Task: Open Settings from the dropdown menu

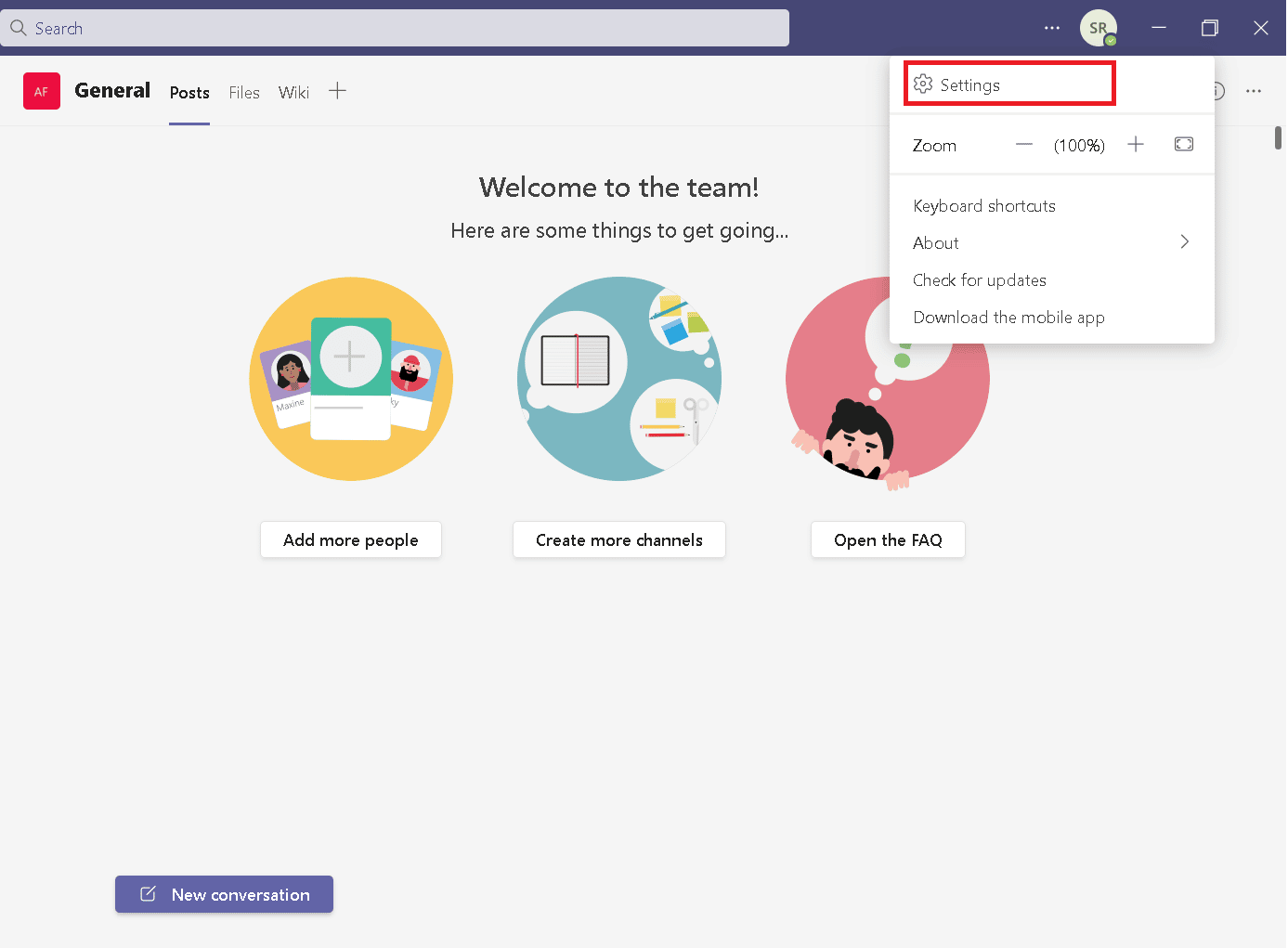Action: point(1009,84)
